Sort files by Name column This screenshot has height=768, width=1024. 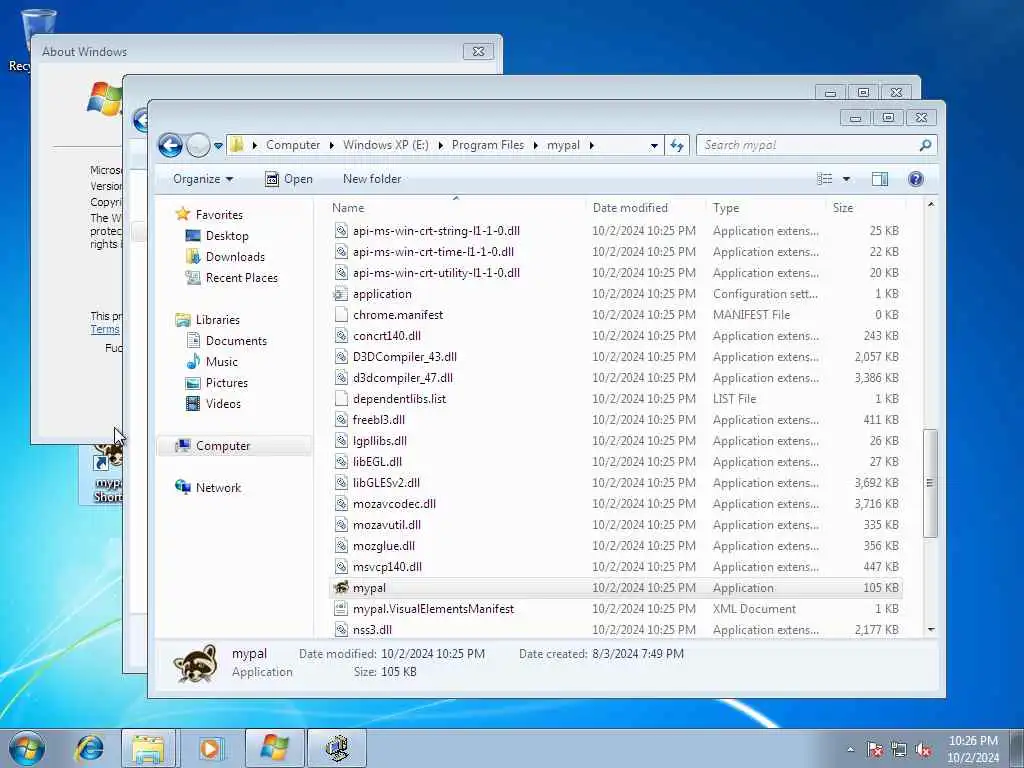(347, 208)
